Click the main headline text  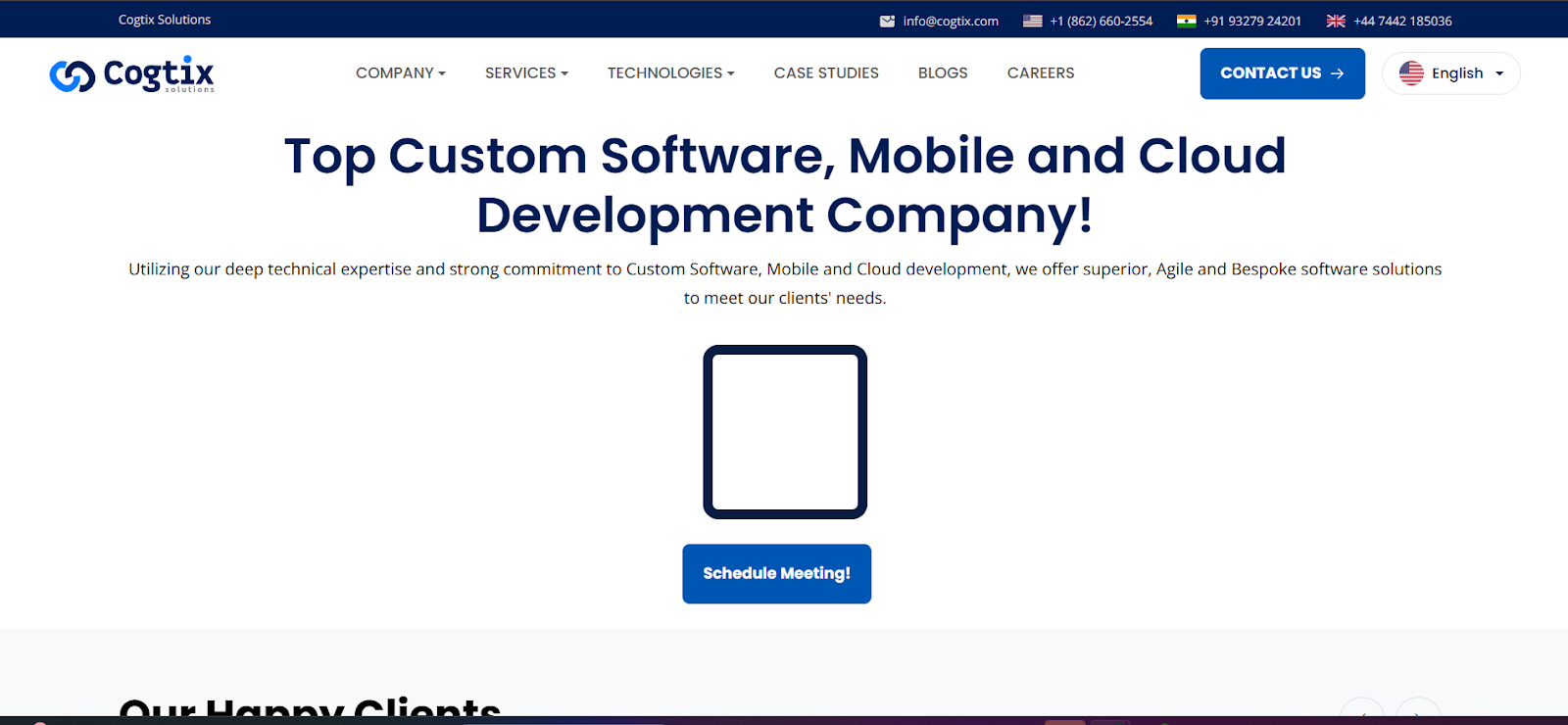click(785, 185)
